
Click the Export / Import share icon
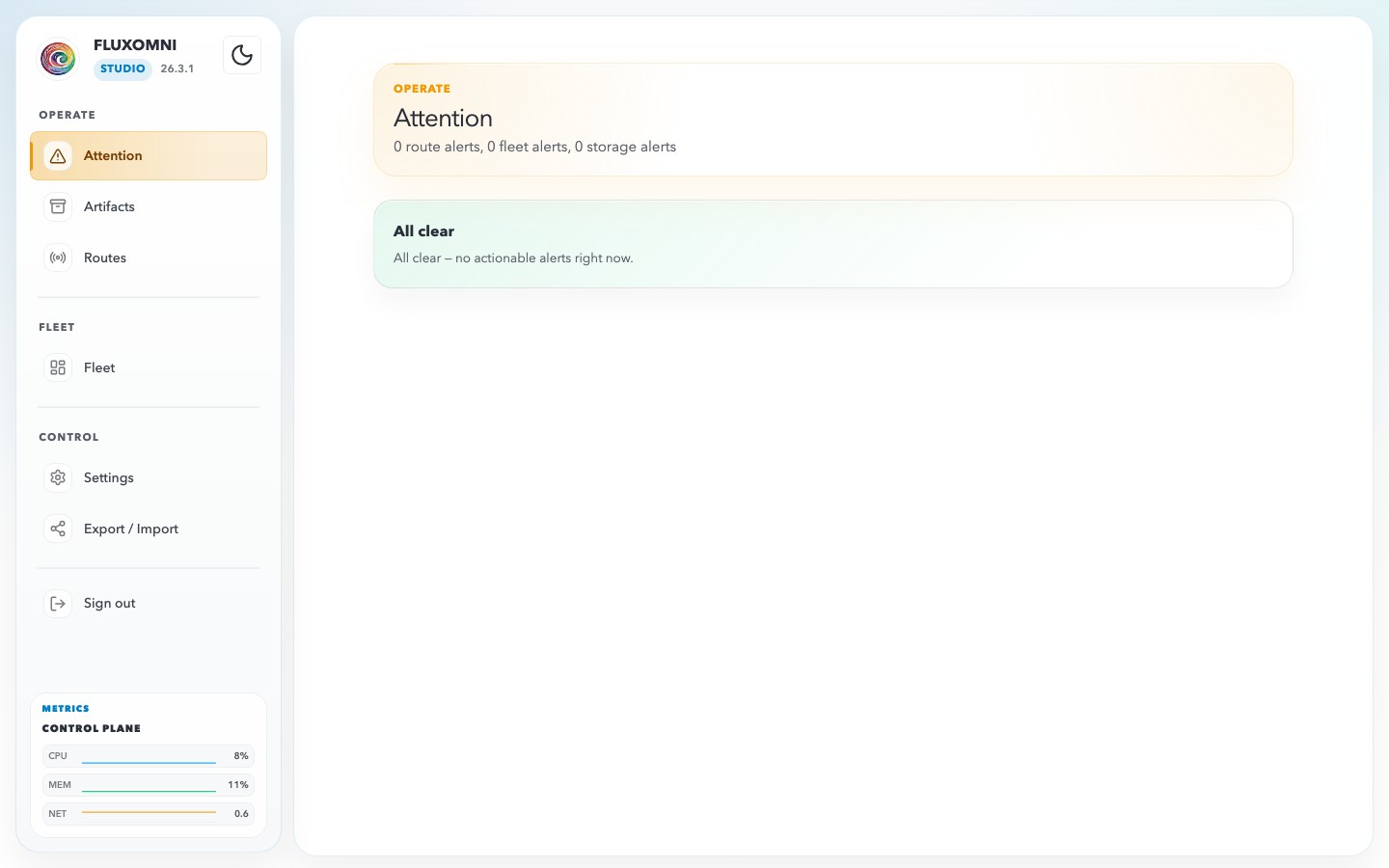pos(58,529)
